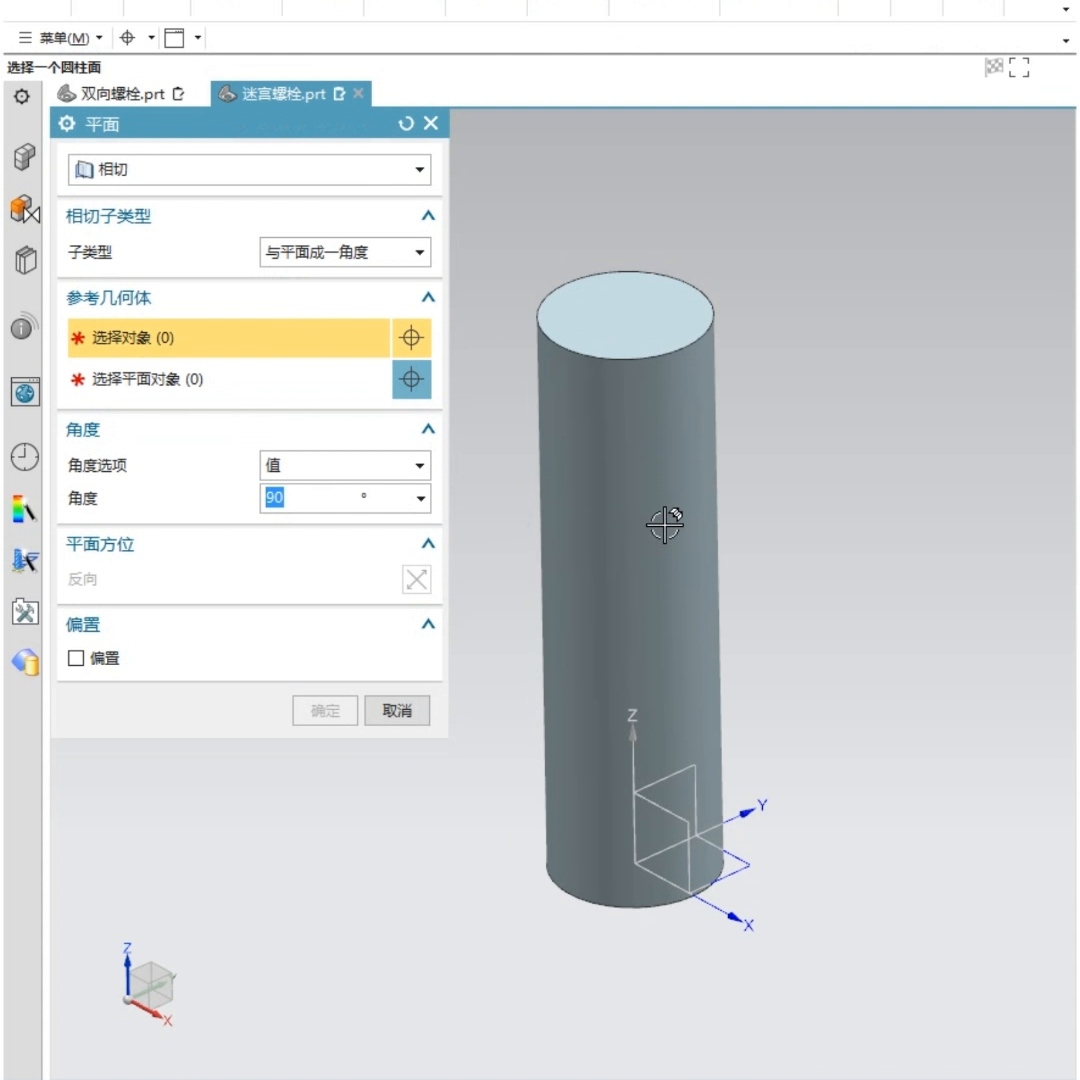Collapse the 相切子类型 section
The height and width of the screenshot is (1080, 1080).
tap(428, 216)
